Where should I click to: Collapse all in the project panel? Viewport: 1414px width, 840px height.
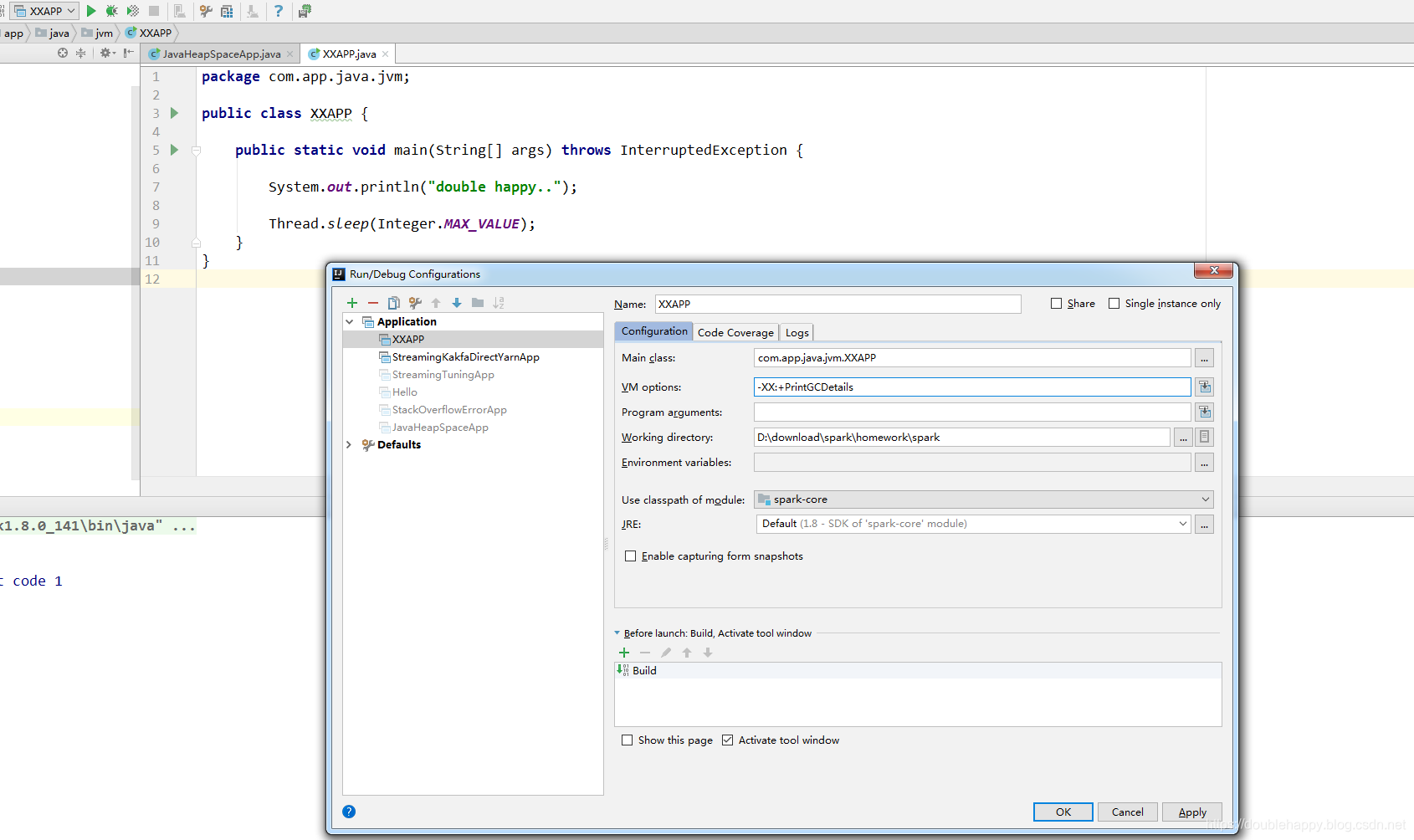click(x=80, y=53)
